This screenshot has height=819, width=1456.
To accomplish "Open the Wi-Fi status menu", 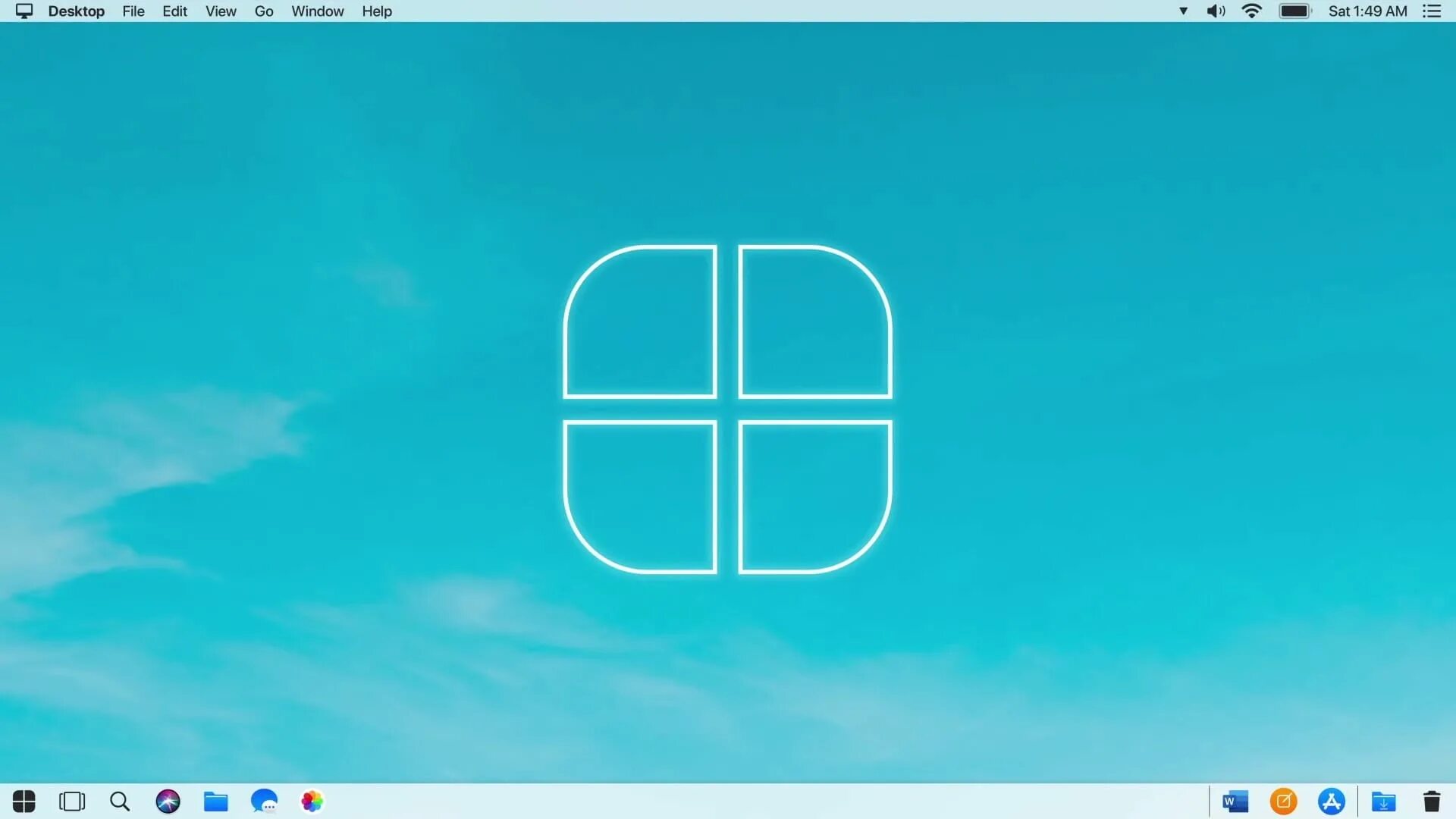I will pyautogui.click(x=1251, y=11).
